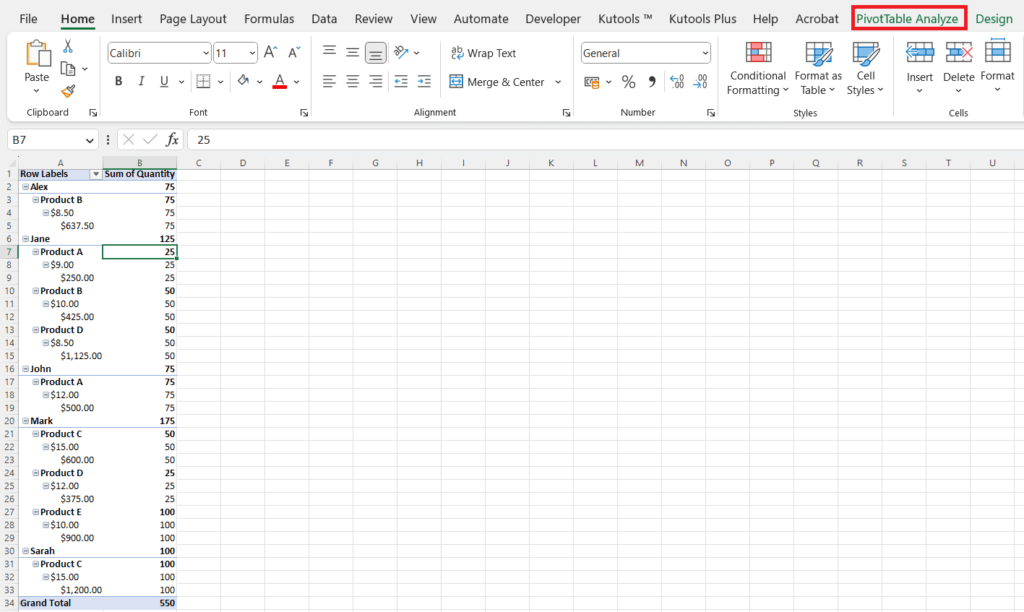This screenshot has height=612, width=1024.
Task: Open the Row Labels filter dropdown
Action: click(95, 173)
